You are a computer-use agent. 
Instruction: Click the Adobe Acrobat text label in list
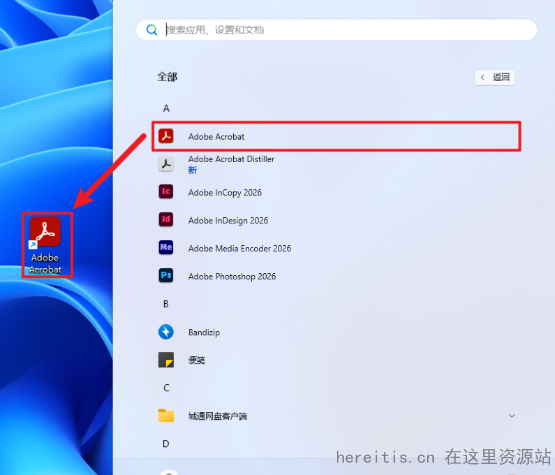pyautogui.click(x=216, y=137)
